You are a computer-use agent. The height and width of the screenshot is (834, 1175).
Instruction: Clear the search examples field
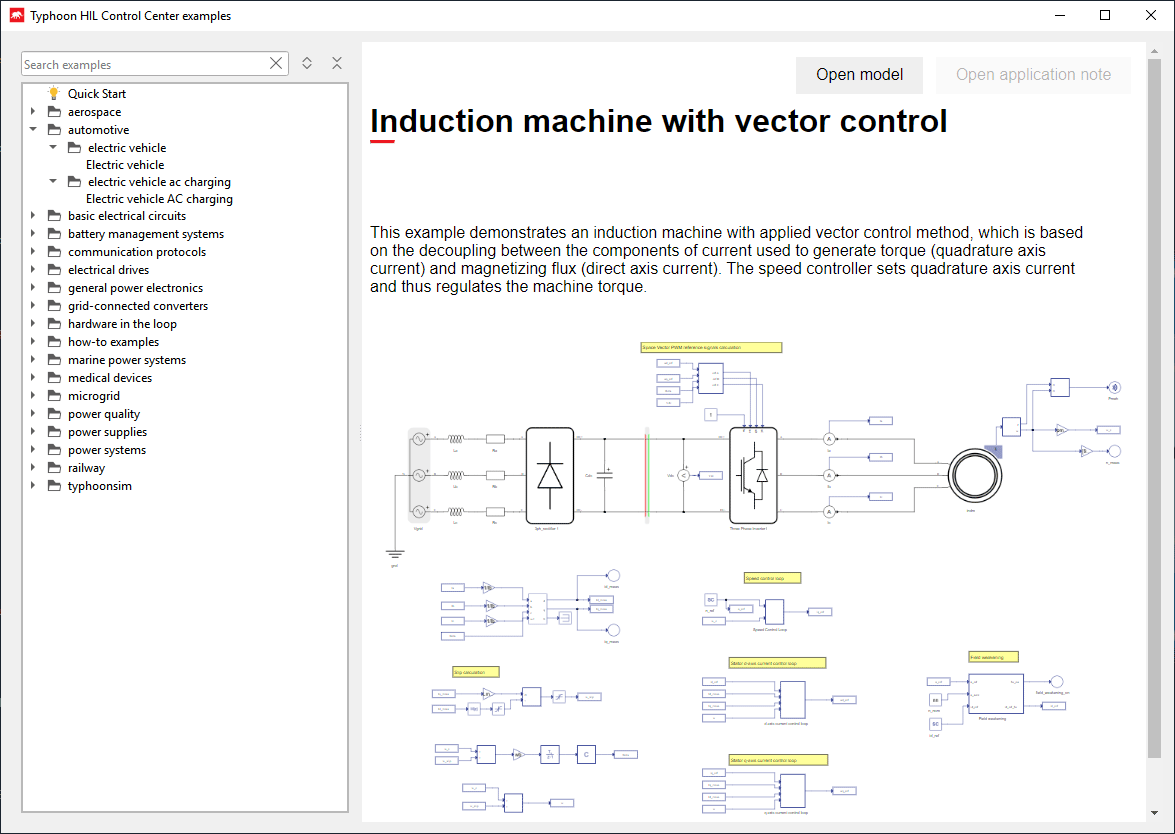[276, 64]
